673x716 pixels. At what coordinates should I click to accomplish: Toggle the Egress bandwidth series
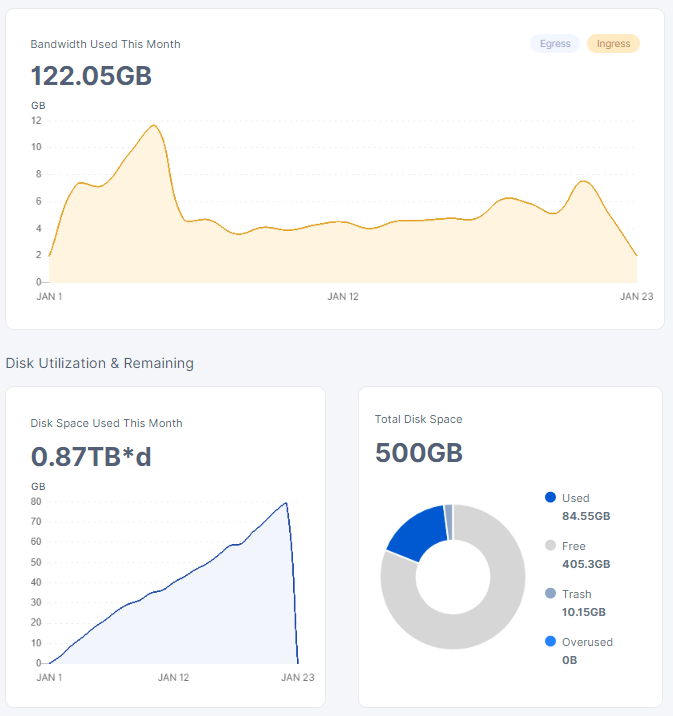[554, 44]
